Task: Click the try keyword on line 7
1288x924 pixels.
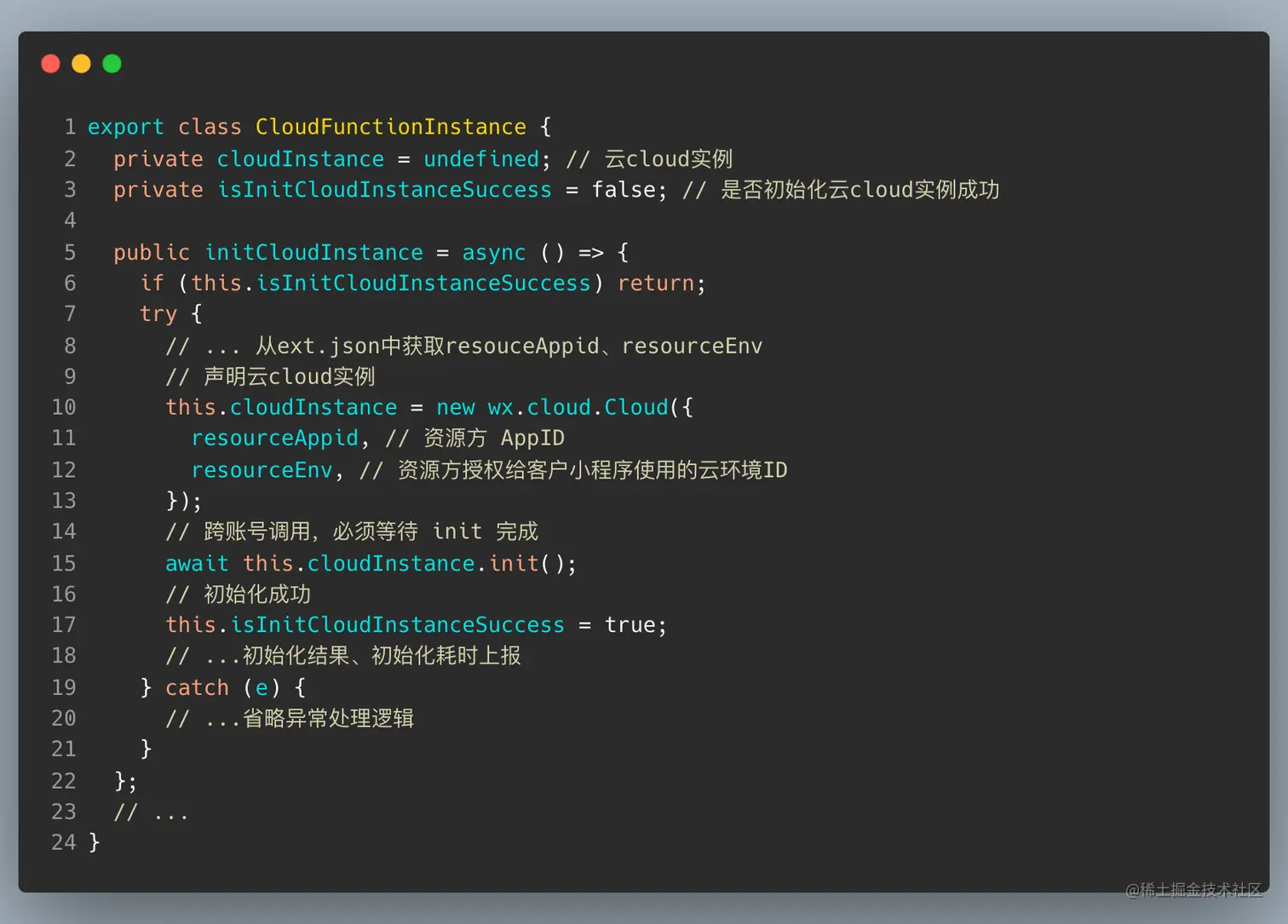Action: (158, 313)
